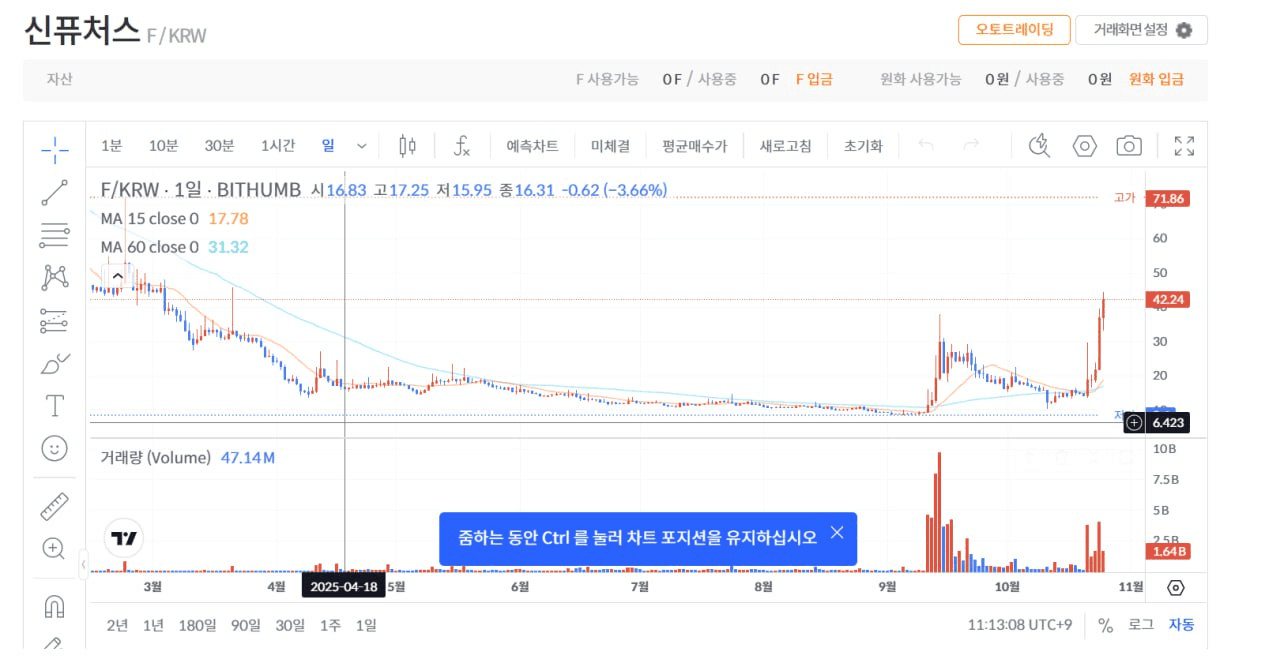Screen dimensions: 1280x663
Task: Select the crosshair cursor tool
Action: pos(55,151)
